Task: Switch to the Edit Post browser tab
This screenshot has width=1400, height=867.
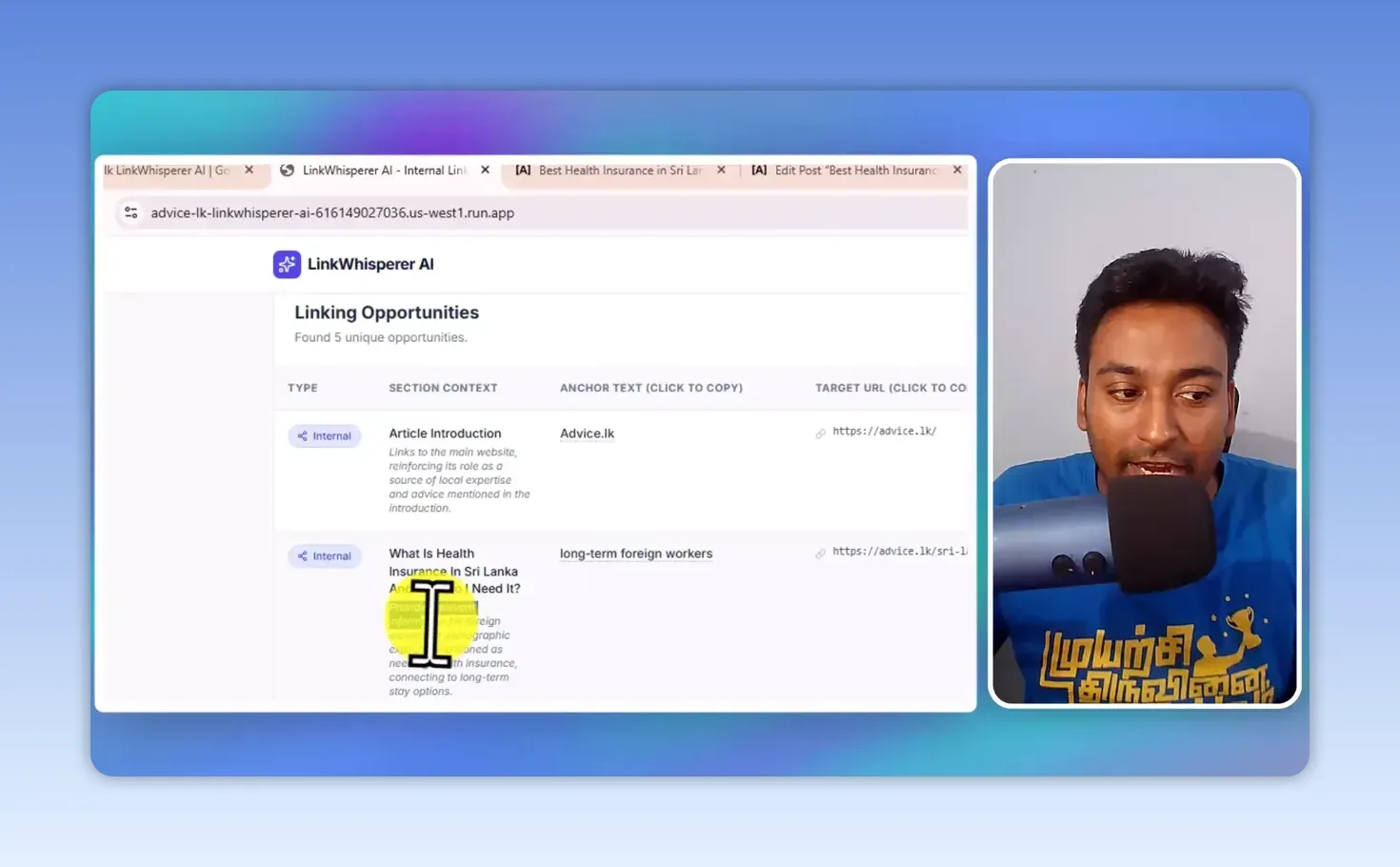Action: tap(856, 171)
